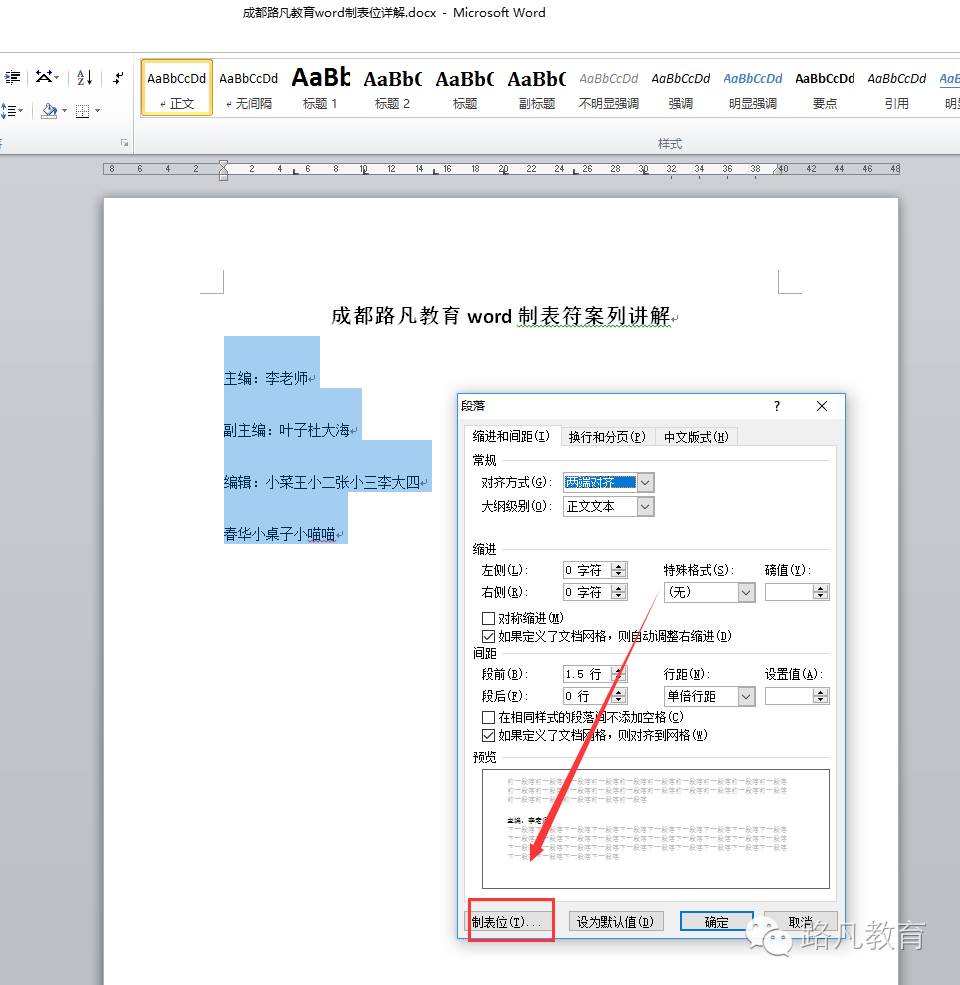
Task: Adjust the 设置值 line spacing value stepper
Action: [821, 697]
